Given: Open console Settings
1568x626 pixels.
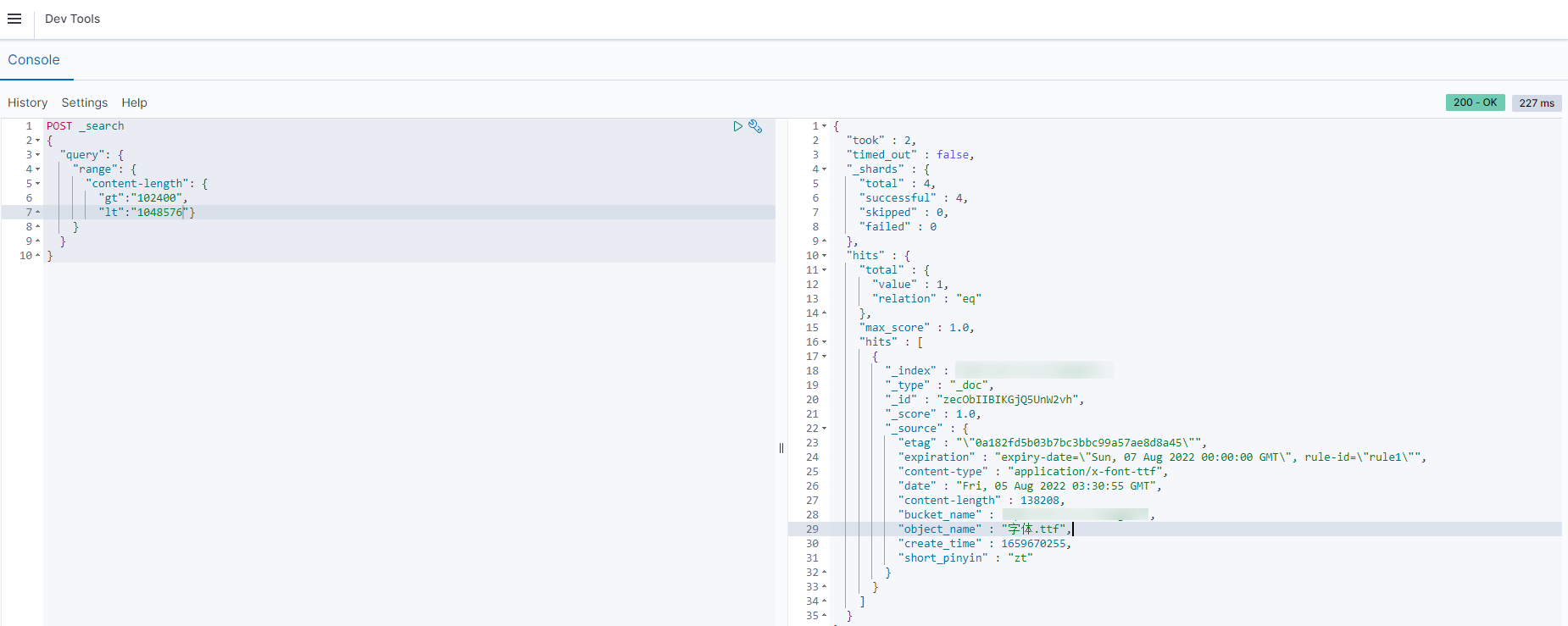Looking at the screenshot, I should click(x=85, y=102).
